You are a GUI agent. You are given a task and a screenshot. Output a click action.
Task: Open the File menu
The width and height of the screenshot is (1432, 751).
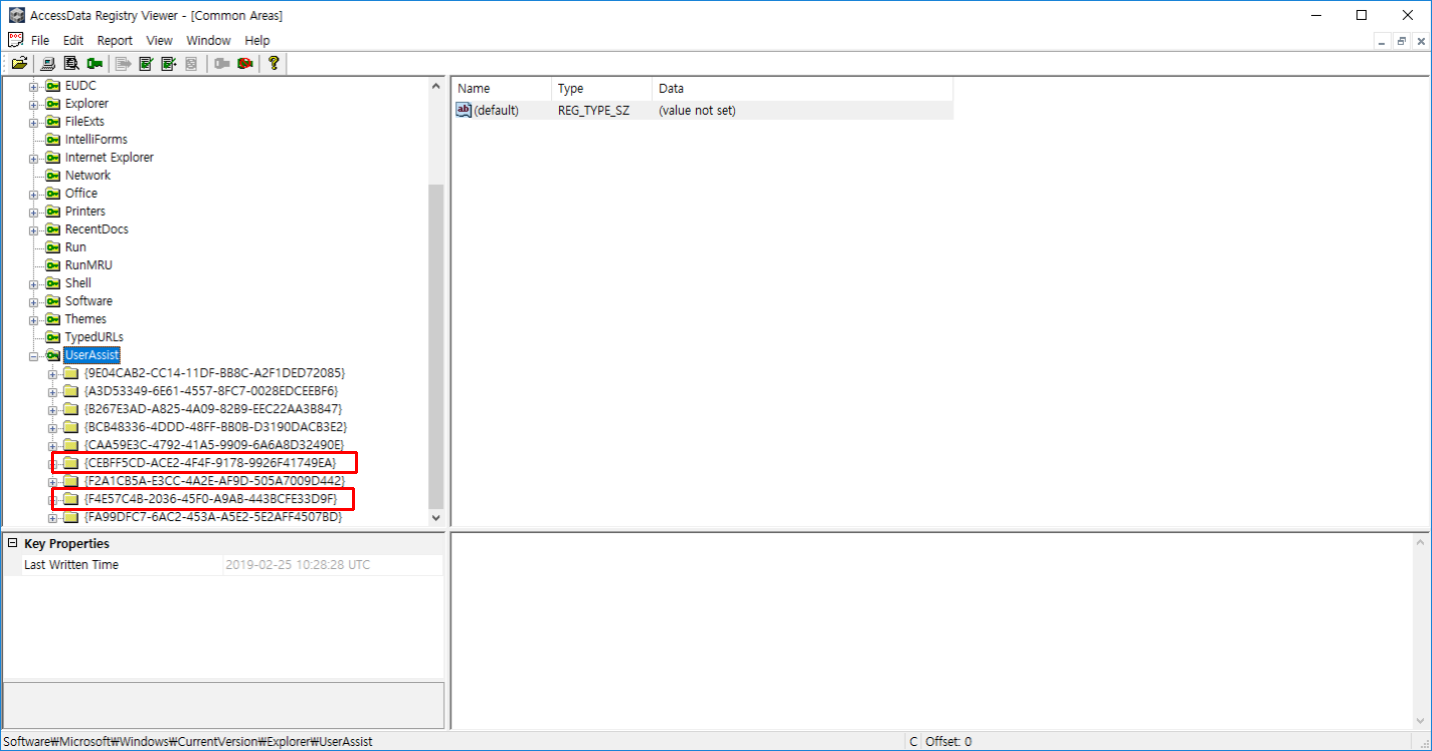coord(40,40)
